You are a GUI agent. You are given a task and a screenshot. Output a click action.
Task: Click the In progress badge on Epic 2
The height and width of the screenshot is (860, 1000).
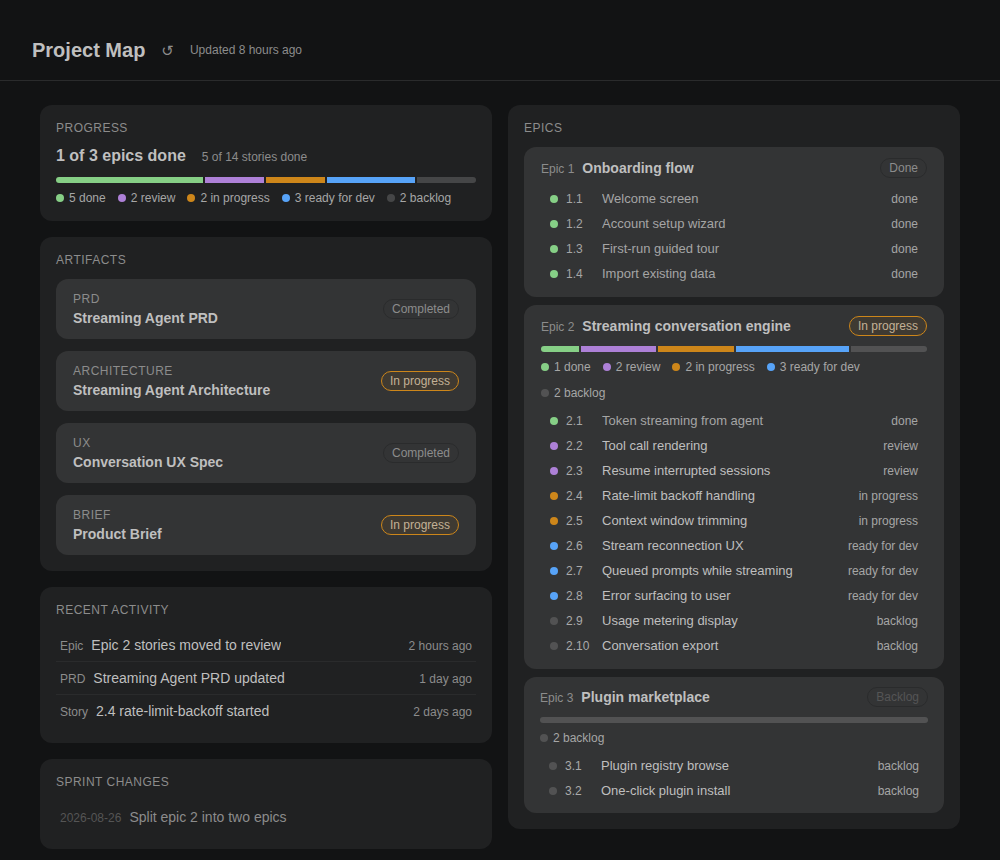pos(887,326)
